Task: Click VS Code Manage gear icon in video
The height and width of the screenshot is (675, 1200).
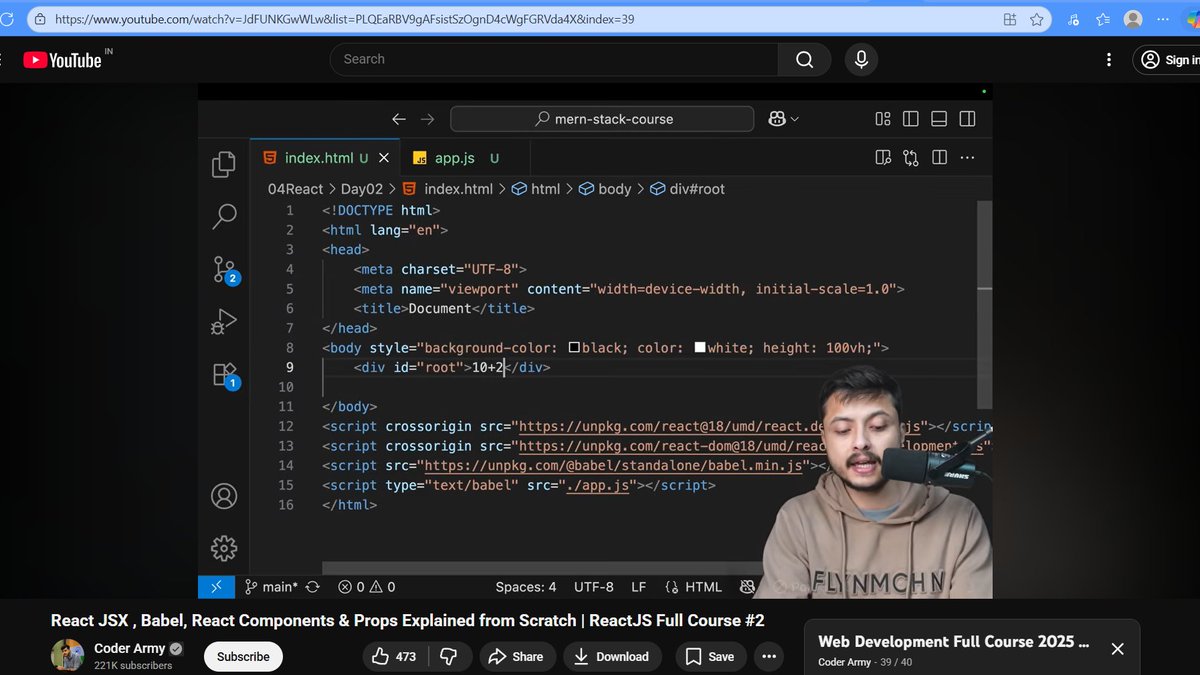Action: tap(224, 548)
